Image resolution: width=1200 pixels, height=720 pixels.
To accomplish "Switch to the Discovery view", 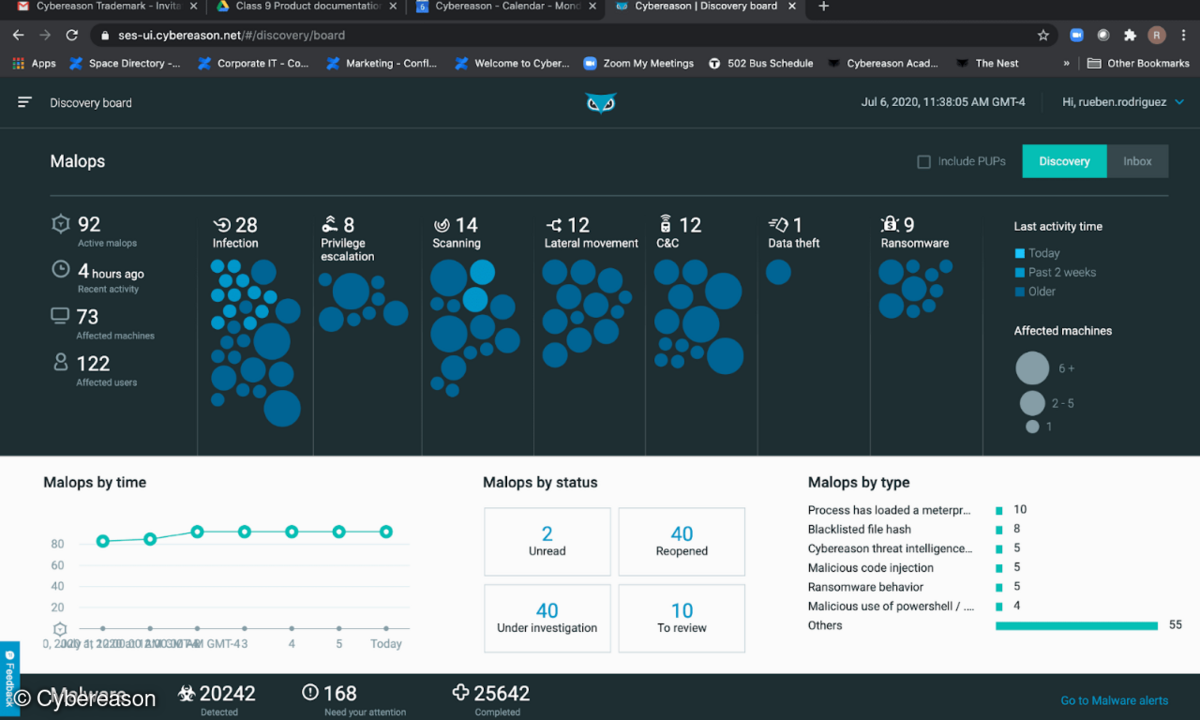I will click(1064, 161).
